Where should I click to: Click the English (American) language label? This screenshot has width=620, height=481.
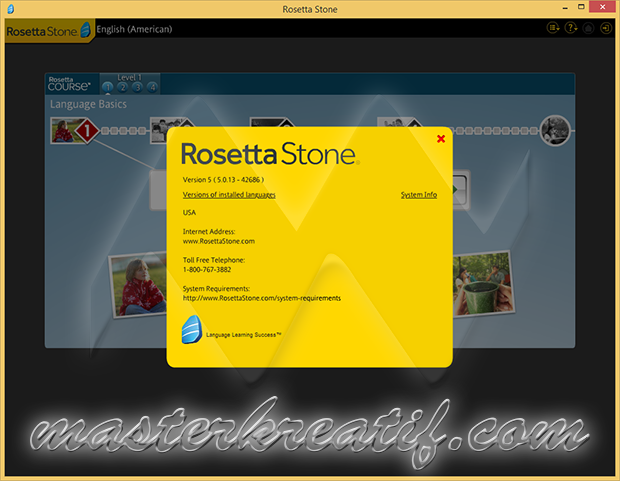click(x=134, y=29)
